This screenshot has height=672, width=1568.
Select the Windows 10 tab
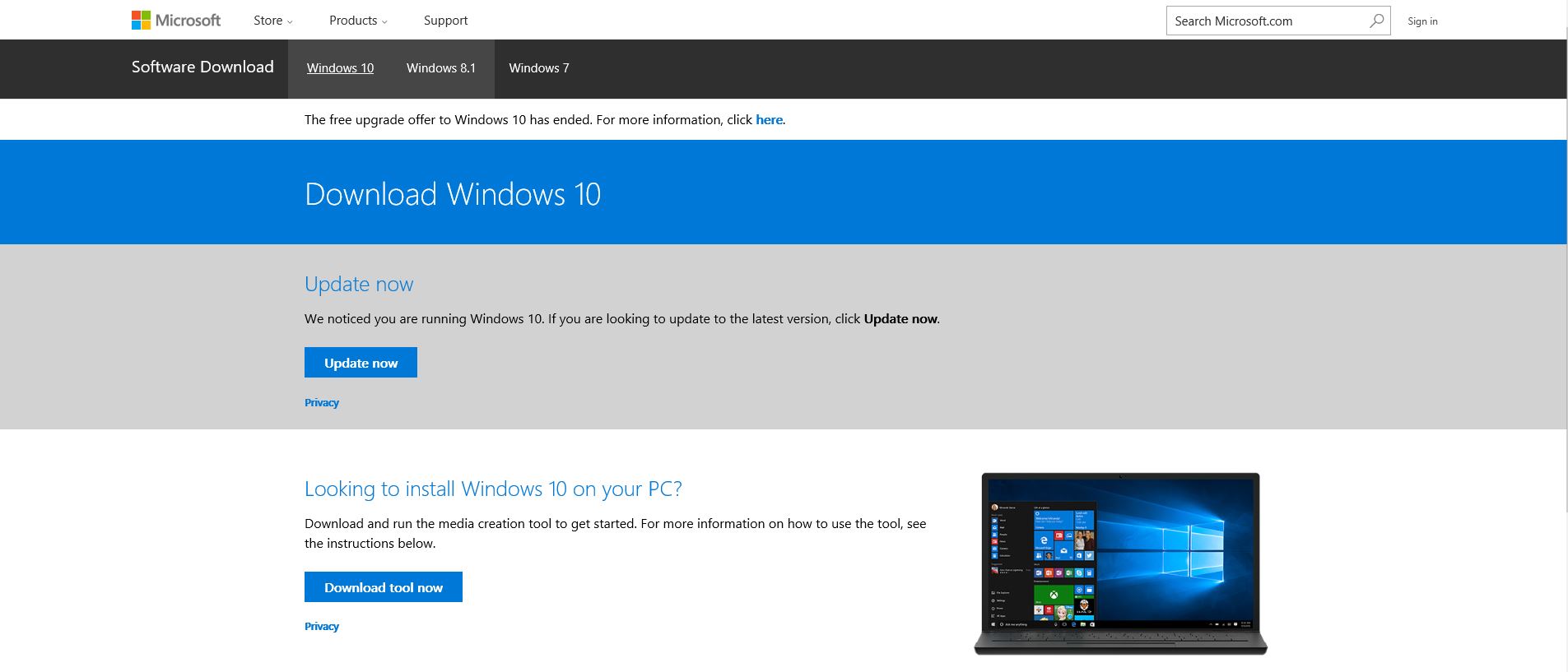pyautogui.click(x=340, y=68)
